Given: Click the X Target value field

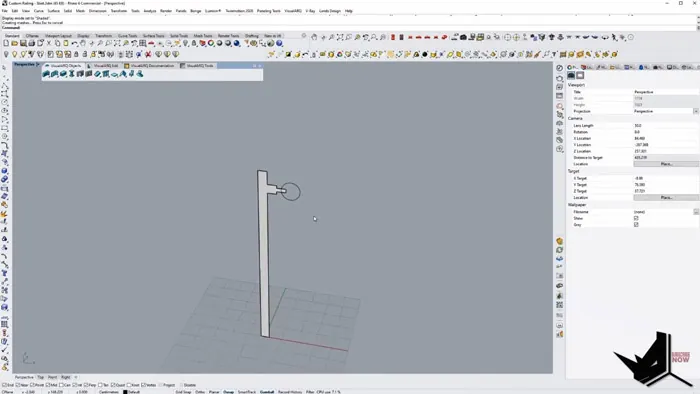Looking at the screenshot, I should coord(666,178).
